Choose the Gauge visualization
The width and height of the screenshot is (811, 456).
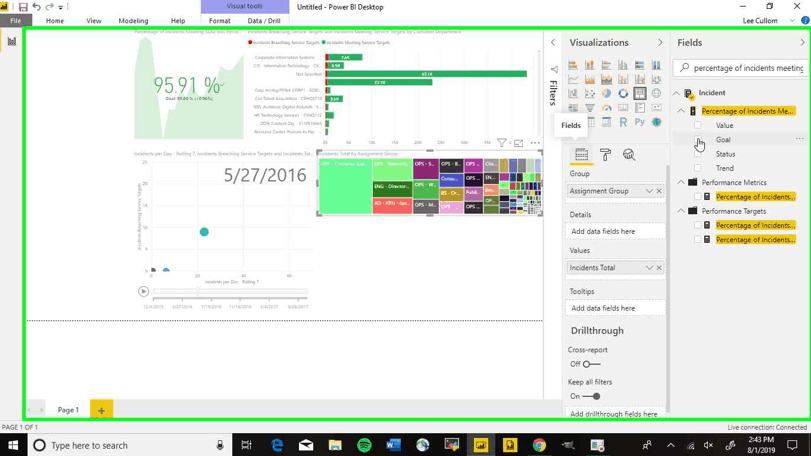606,108
